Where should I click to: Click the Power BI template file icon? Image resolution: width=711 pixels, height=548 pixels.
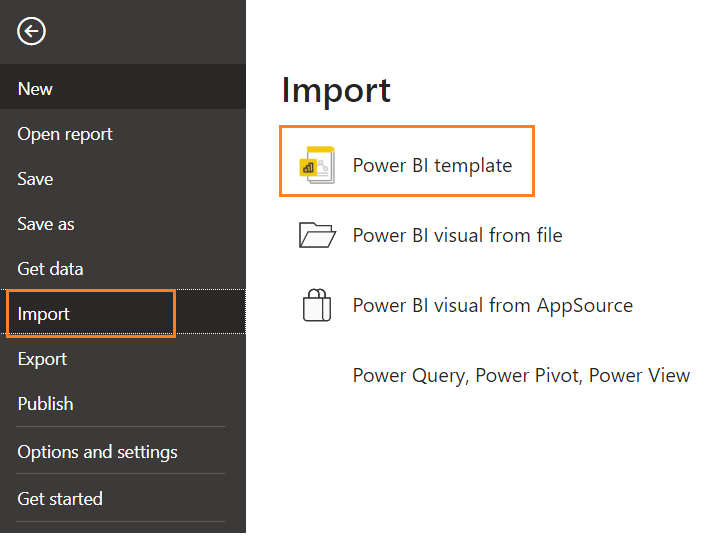pyautogui.click(x=317, y=165)
